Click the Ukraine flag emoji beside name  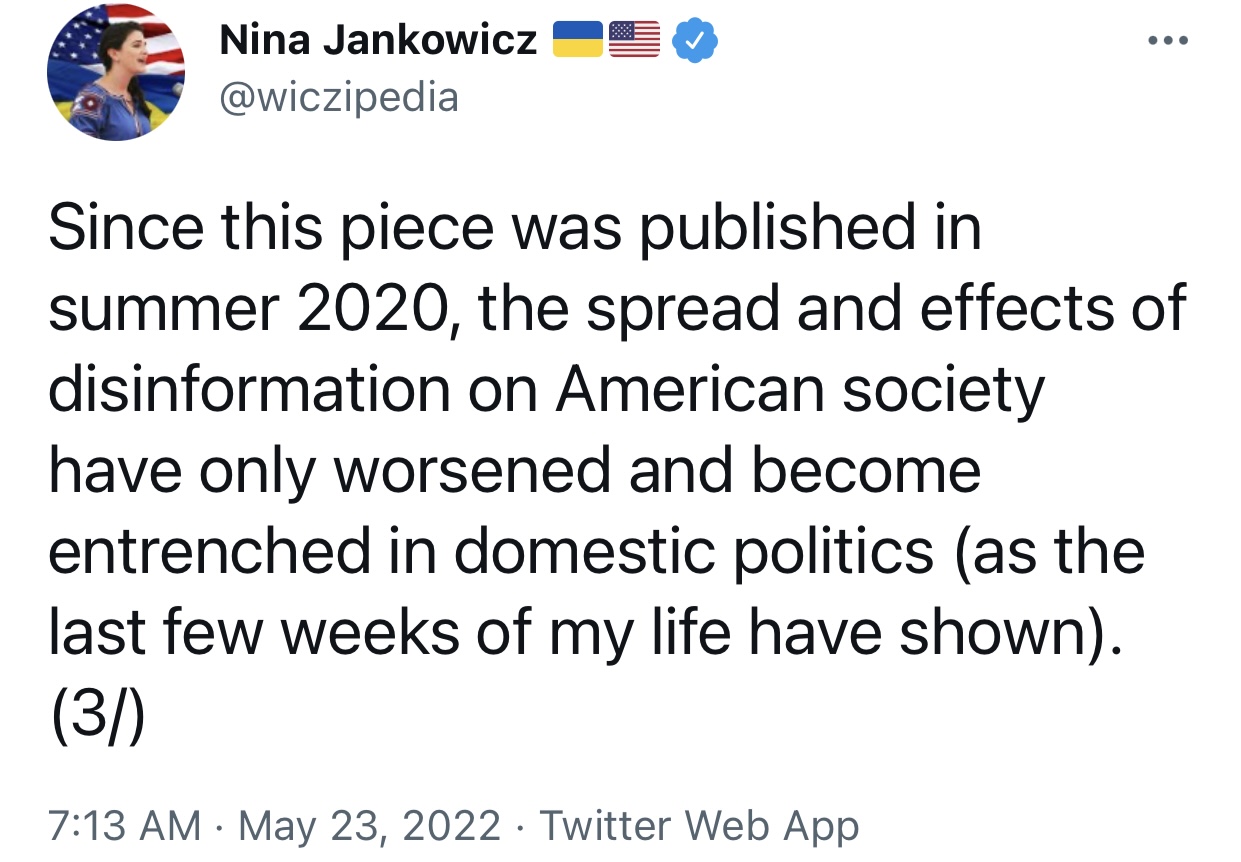(x=578, y=40)
